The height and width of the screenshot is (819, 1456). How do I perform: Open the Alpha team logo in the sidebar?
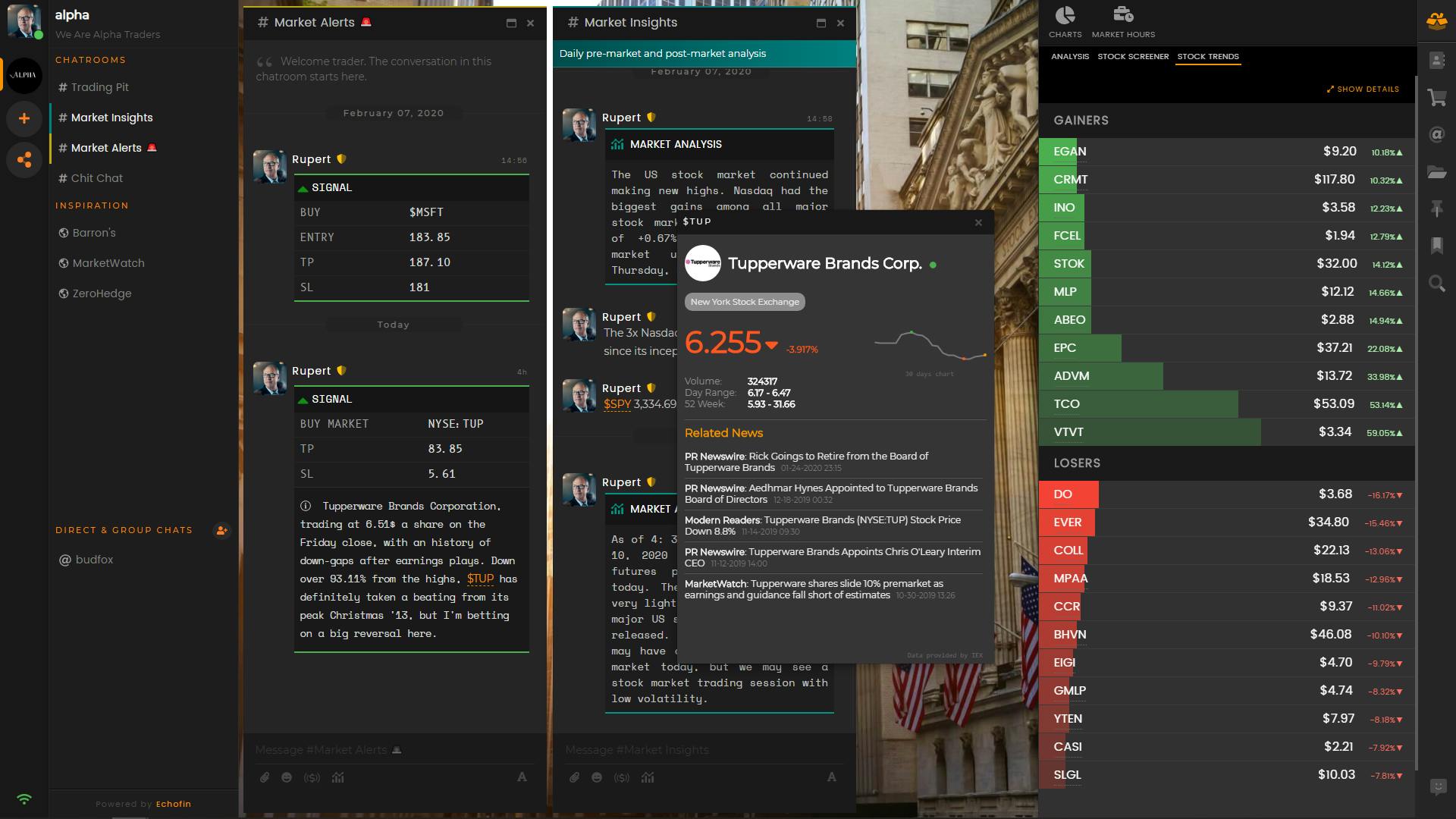[24, 75]
